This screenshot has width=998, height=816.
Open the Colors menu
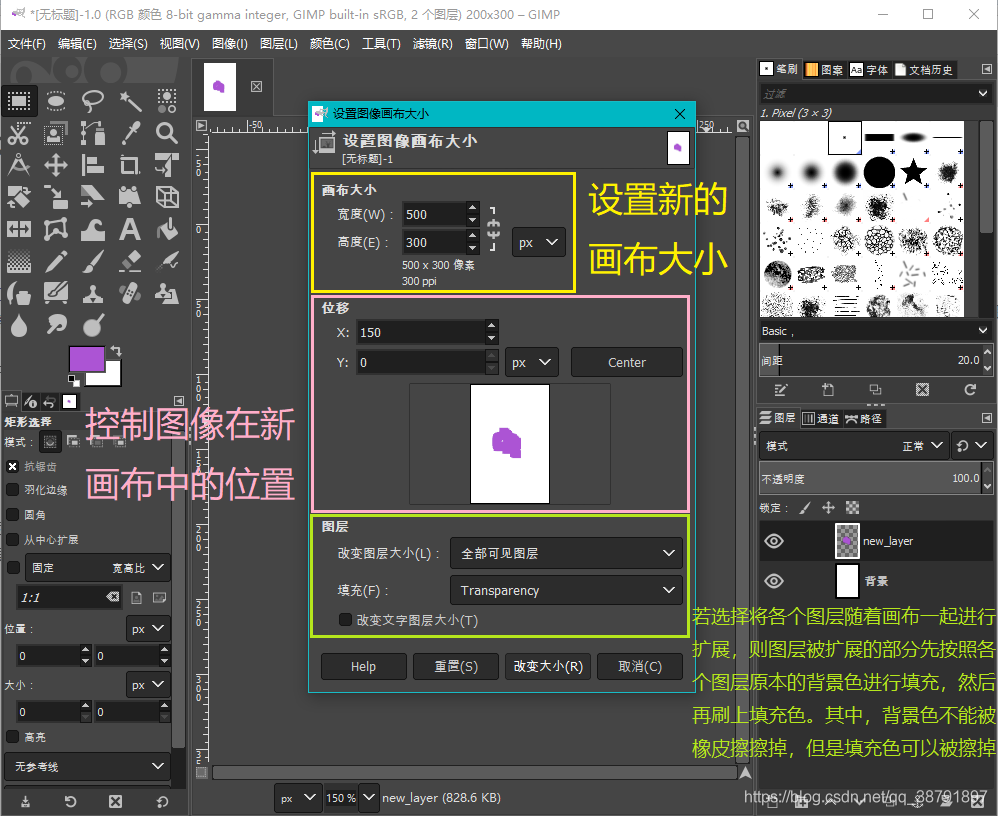click(329, 44)
